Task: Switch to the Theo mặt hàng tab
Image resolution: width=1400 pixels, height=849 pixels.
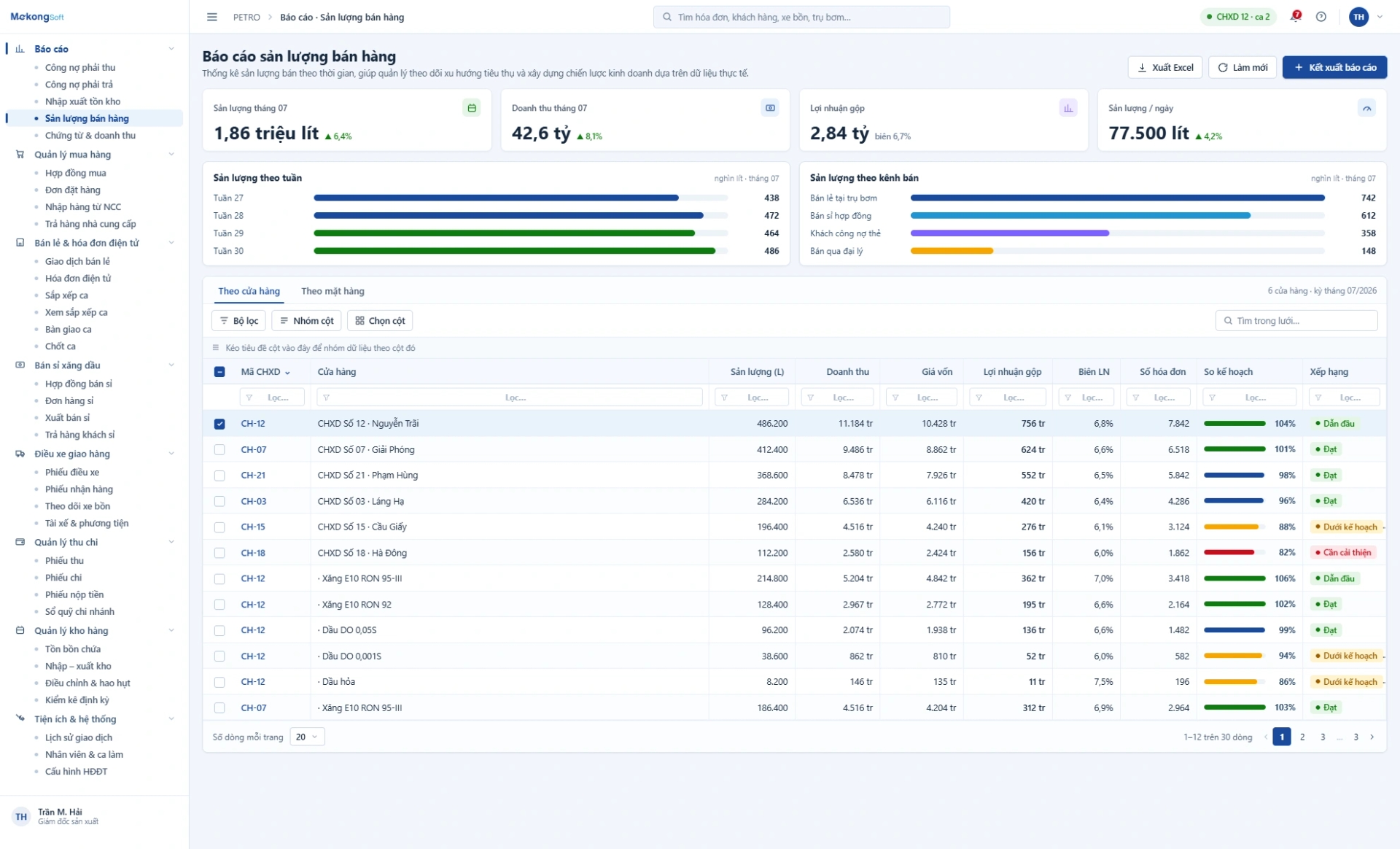Action: click(x=332, y=291)
